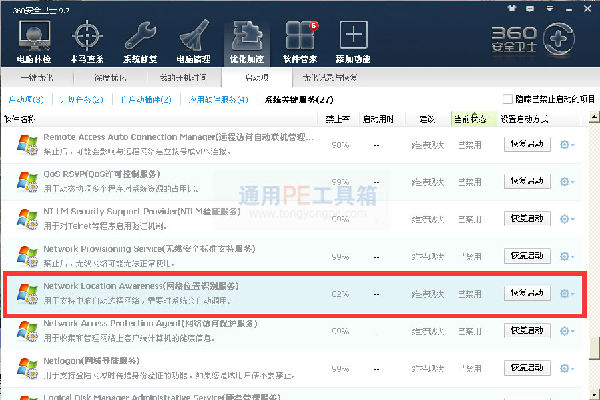Viewport: 600px width, 400px height.
Task: Open gear dropdown for Network Access Protection Agent
Action: click(x=567, y=331)
